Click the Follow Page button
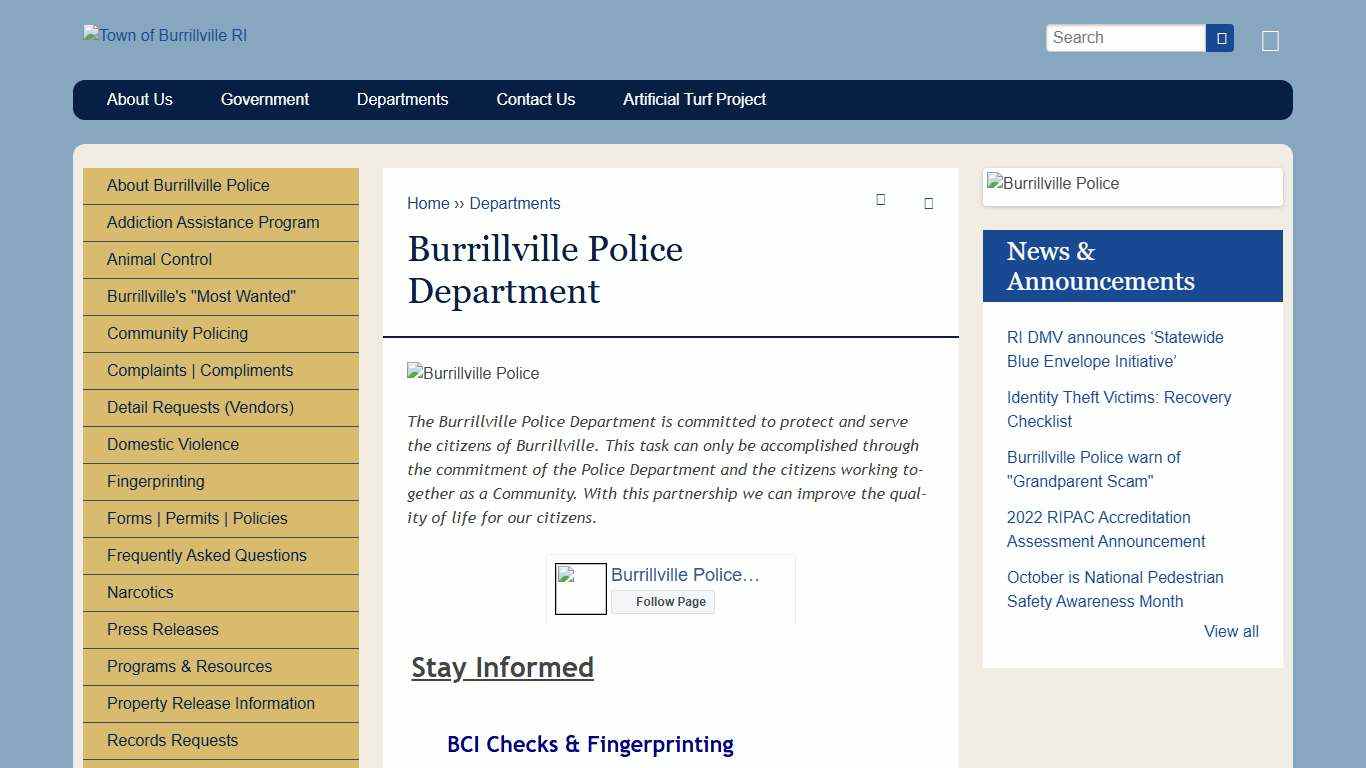The height and width of the screenshot is (768, 1366). [663, 601]
